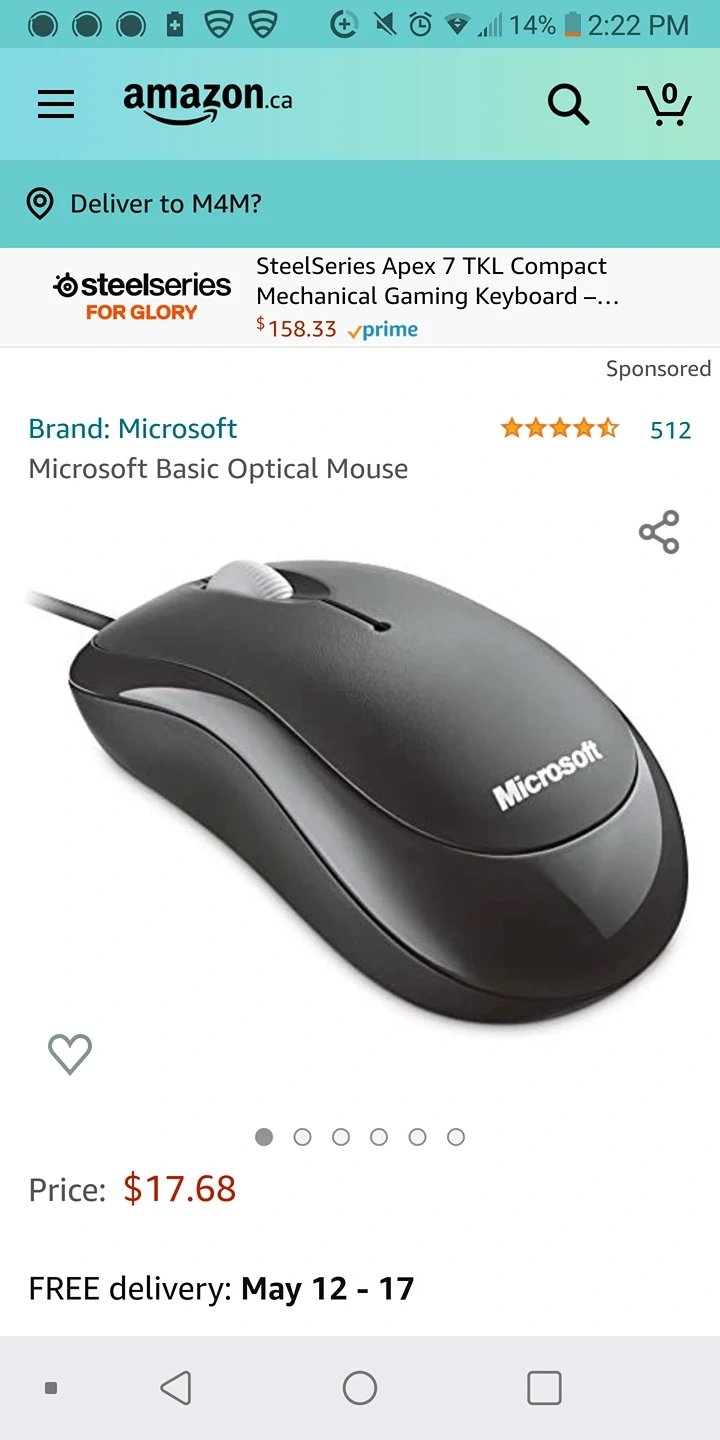Tap the SteelSeries For Glory logo
The height and width of the screenshot is (1440, 720).
coord(141,296)
